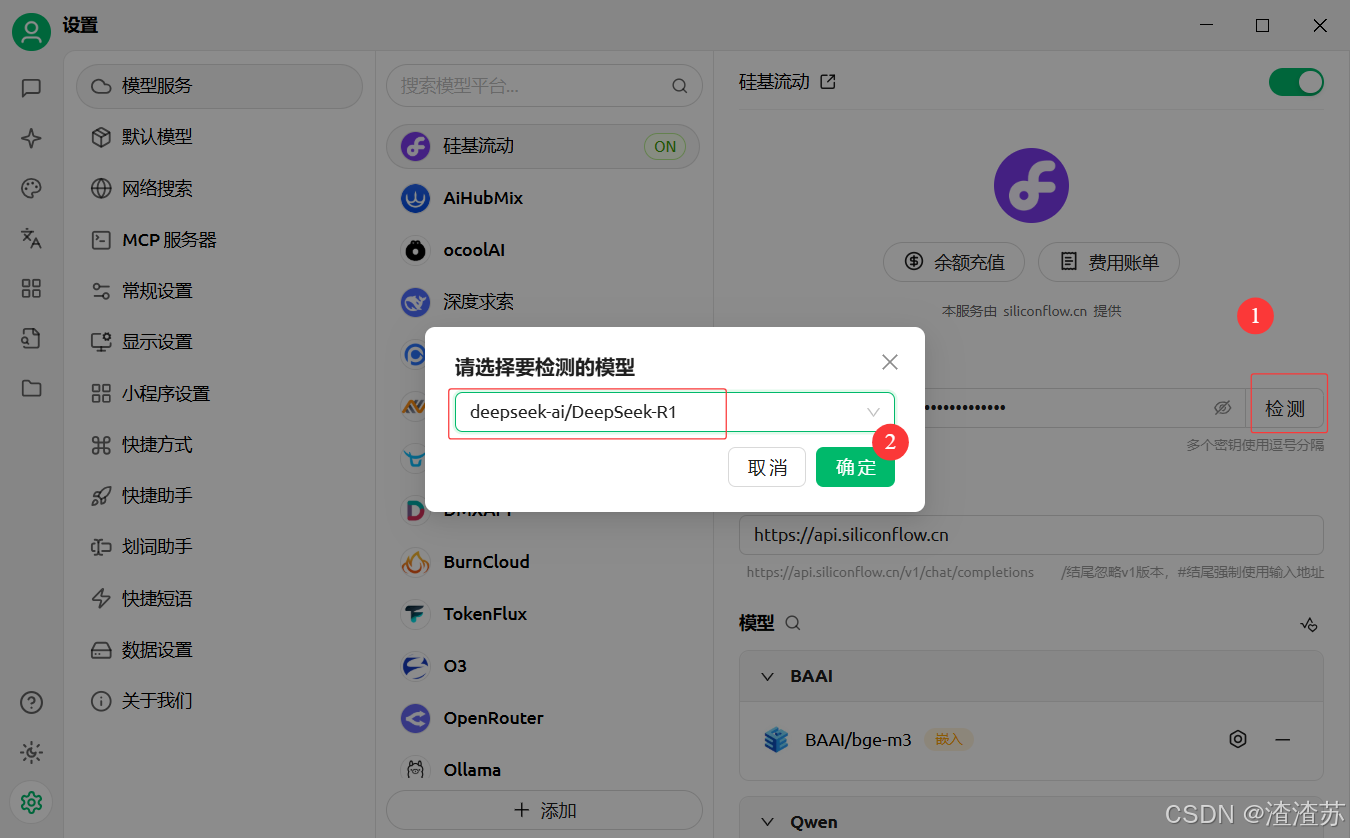Screen dimensions: 1350x838
Task: Select Ollama provider
Action: [543, 770]
